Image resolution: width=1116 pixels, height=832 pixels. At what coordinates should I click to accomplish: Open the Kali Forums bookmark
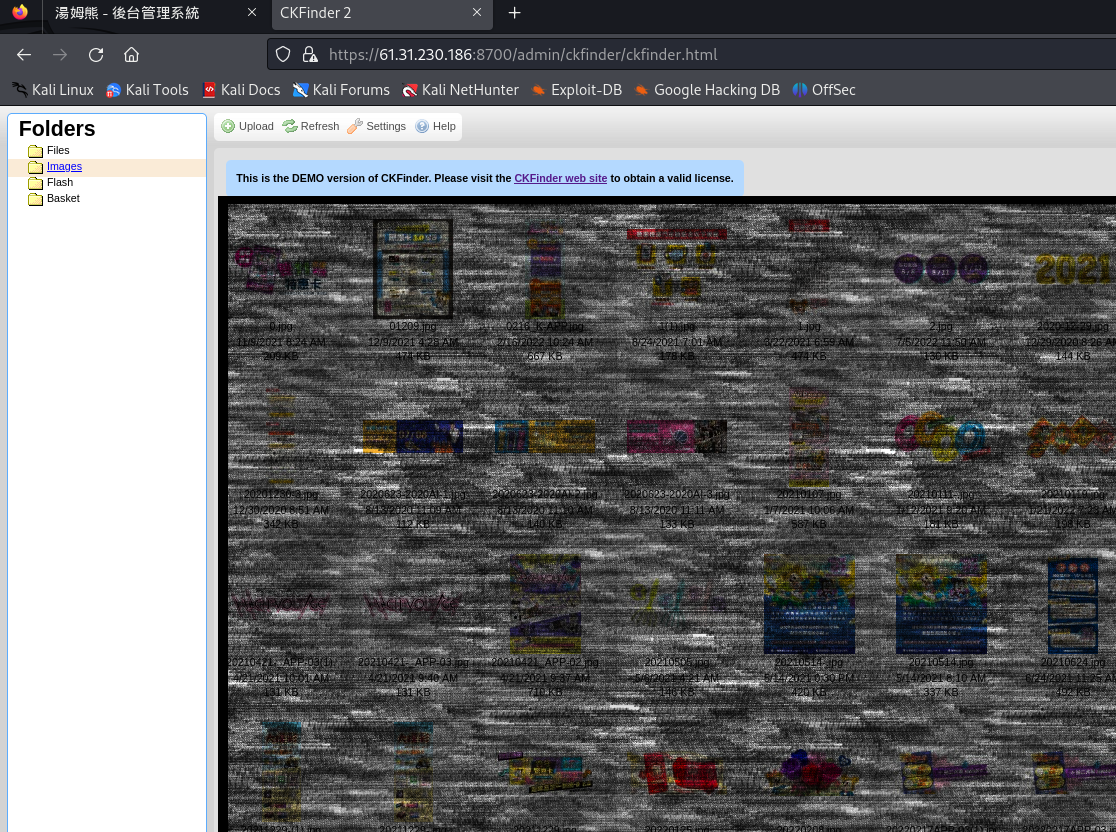[342, 90]
